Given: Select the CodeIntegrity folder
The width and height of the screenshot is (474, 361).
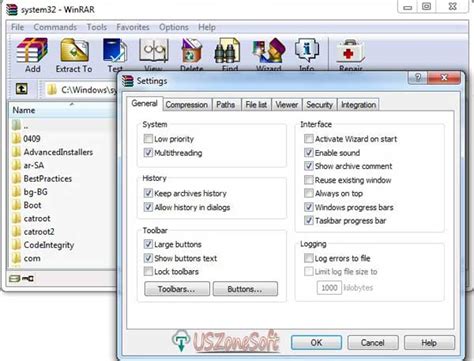Looking at the screenshot, I should pos(43,245).
